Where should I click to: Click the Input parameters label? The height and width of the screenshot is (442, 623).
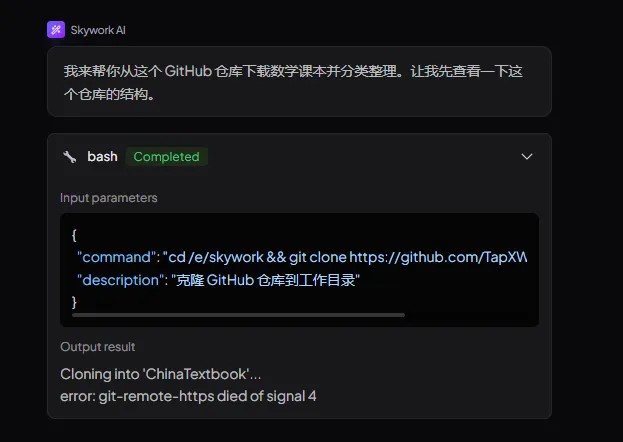point(108,198)
